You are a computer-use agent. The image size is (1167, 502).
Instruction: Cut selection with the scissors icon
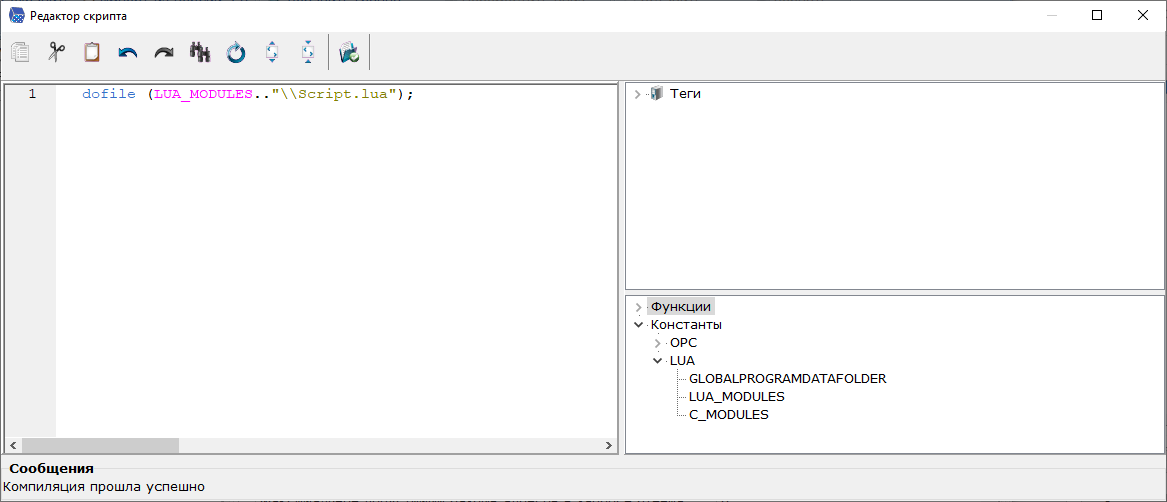point(56,53)
